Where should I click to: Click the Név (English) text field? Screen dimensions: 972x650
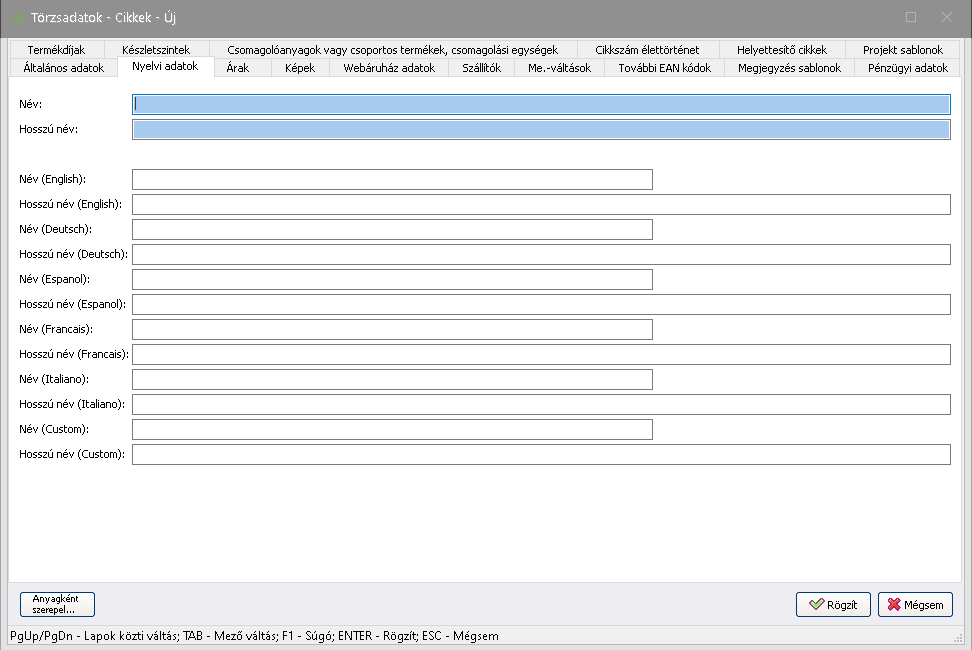pos(392,179)
